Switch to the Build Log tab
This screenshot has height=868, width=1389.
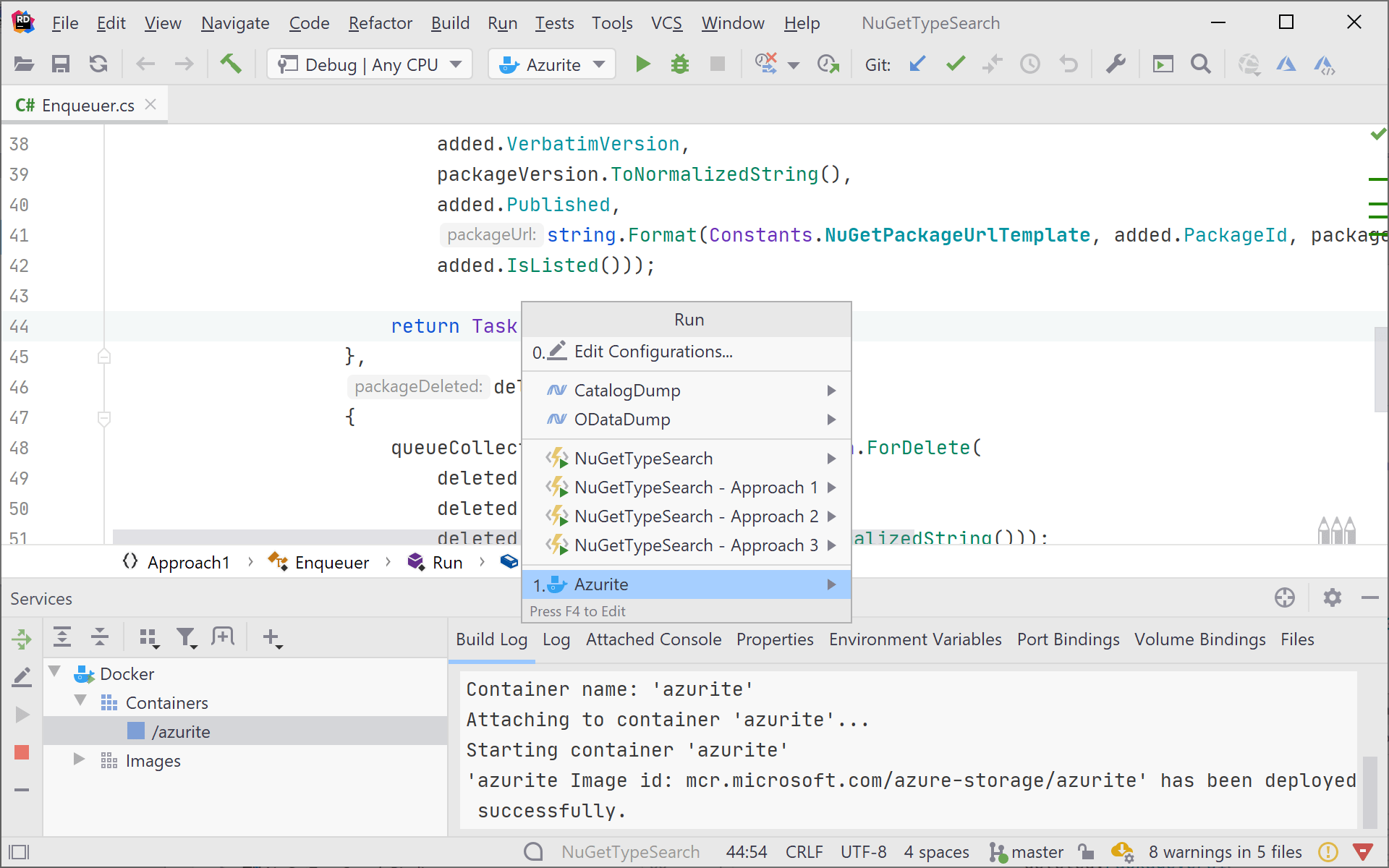(x=491, y=639)
